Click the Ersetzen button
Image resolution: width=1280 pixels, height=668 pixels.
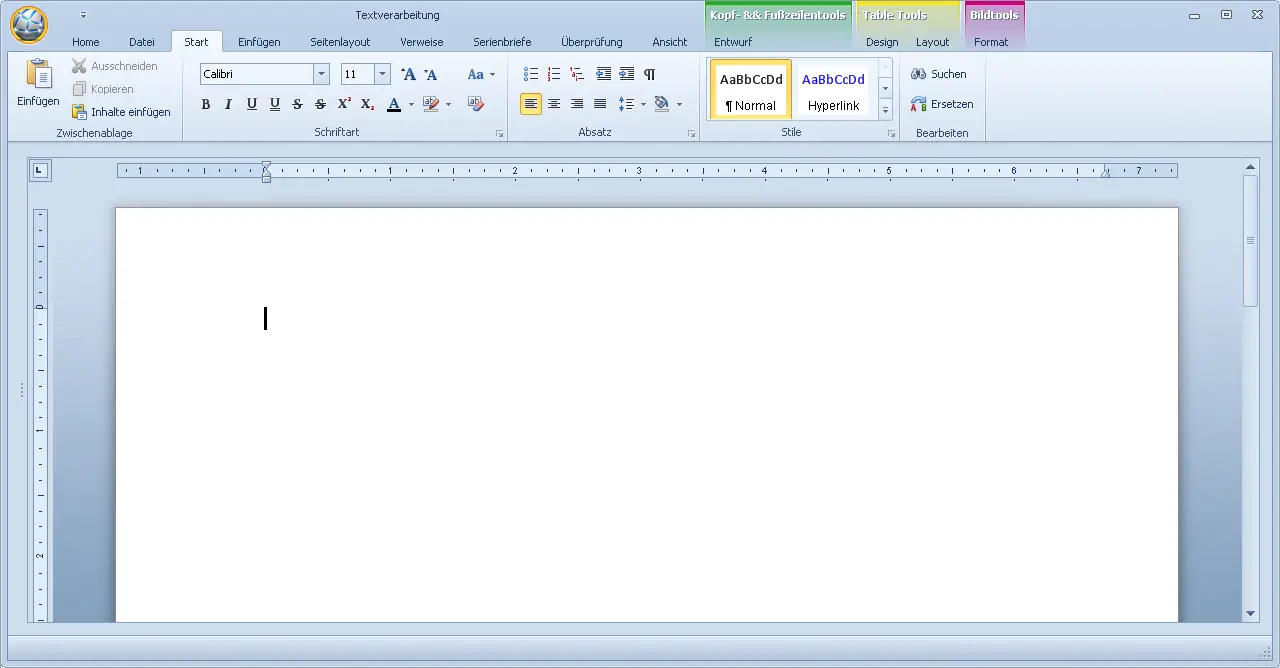click(941, 104)
